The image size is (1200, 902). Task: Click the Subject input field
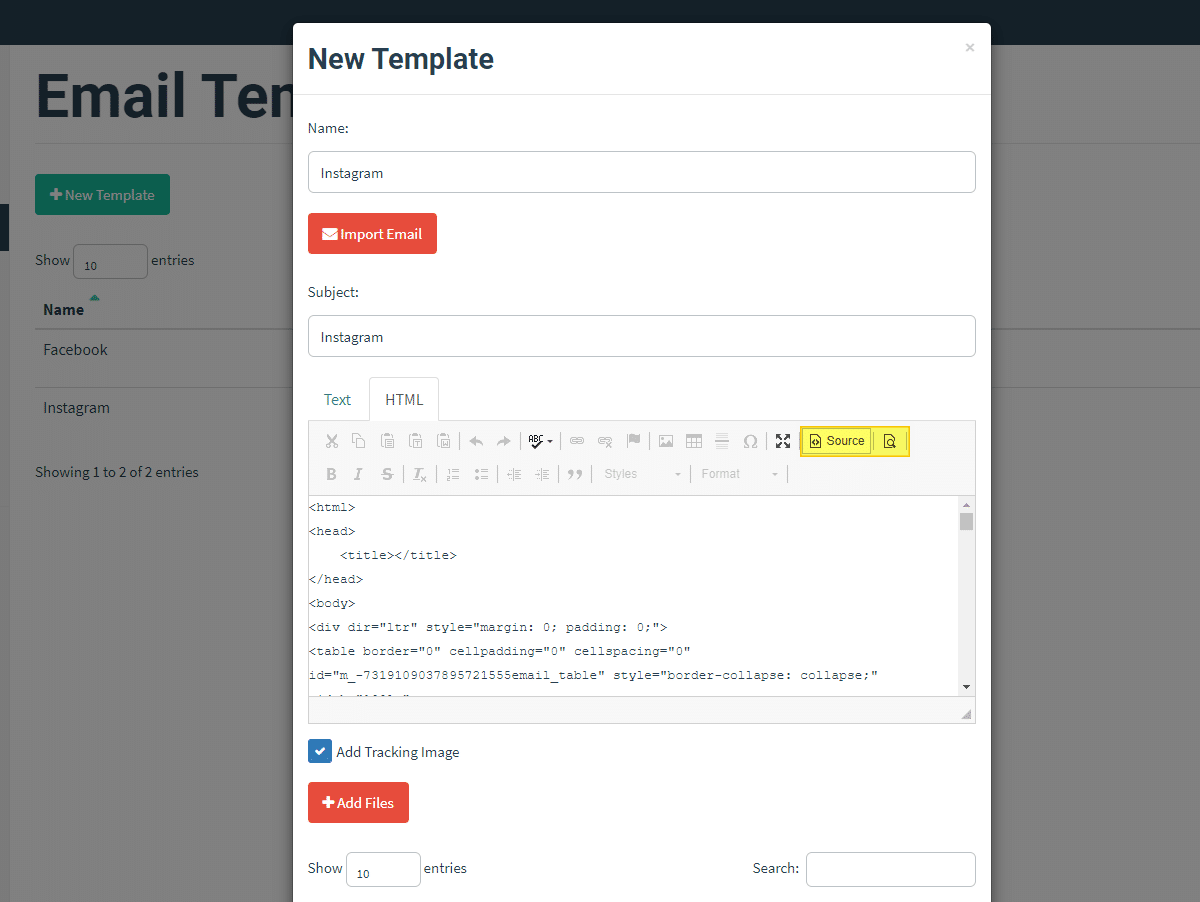[641, 336]
